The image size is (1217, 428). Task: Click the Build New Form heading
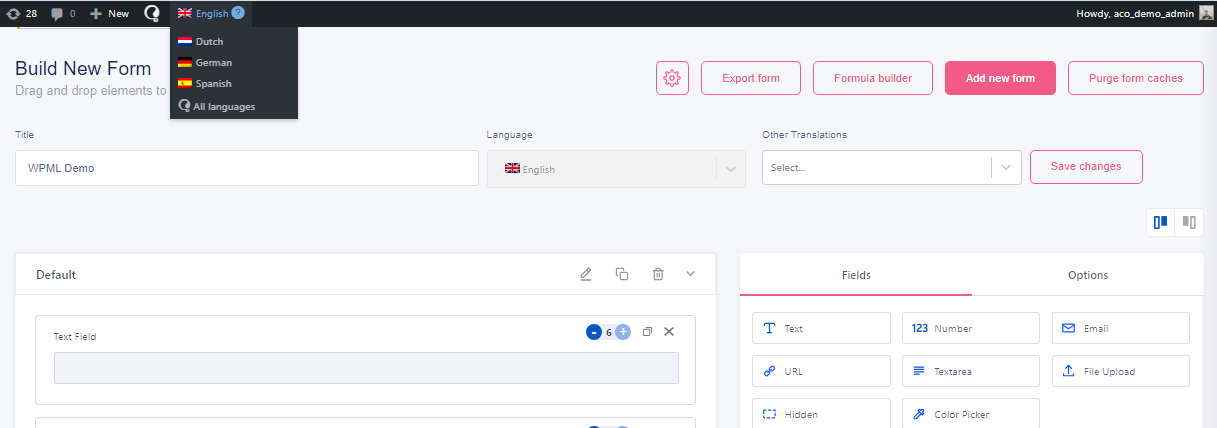pyautogui.click(x=84, y=69)
